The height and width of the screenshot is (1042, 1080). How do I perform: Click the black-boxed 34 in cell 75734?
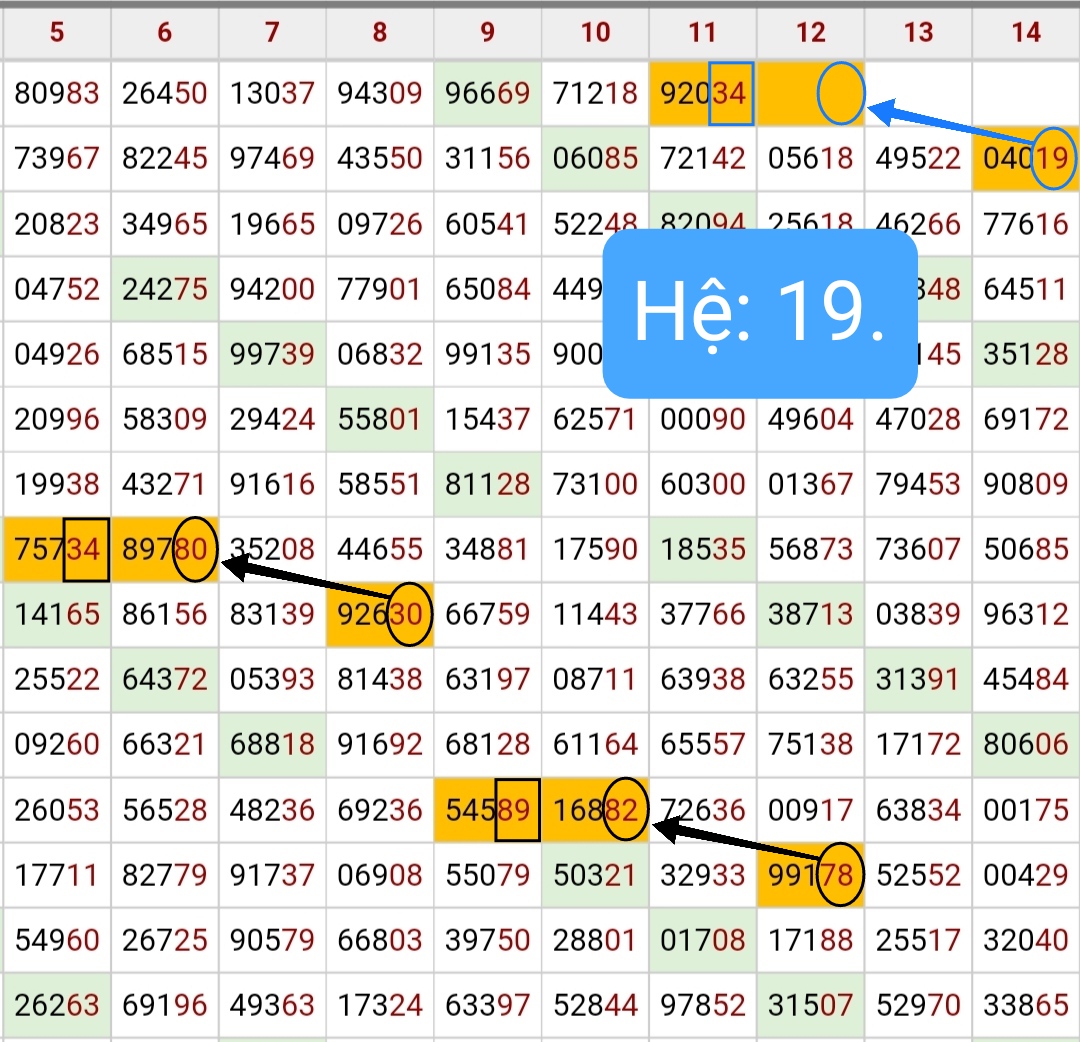[x=86, y=549]
